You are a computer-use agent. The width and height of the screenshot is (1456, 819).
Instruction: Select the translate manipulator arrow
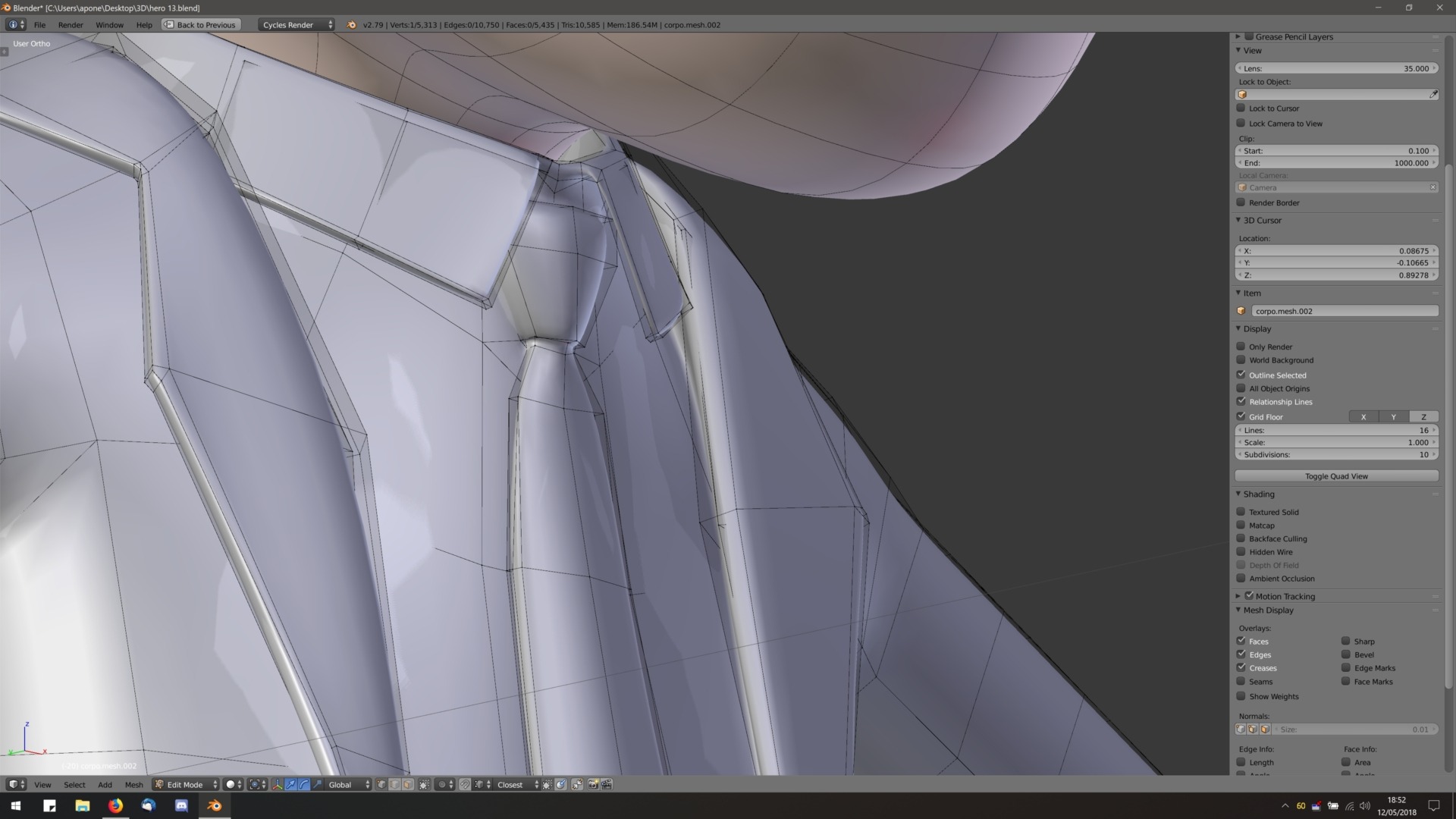tap(290, 784)
